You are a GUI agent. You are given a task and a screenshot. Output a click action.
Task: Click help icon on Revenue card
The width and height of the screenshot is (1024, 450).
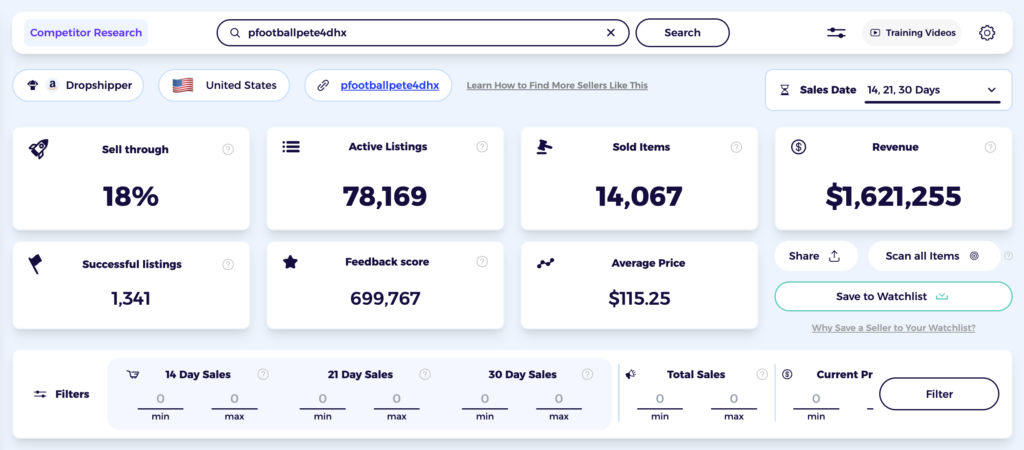[x=990, y=147]
